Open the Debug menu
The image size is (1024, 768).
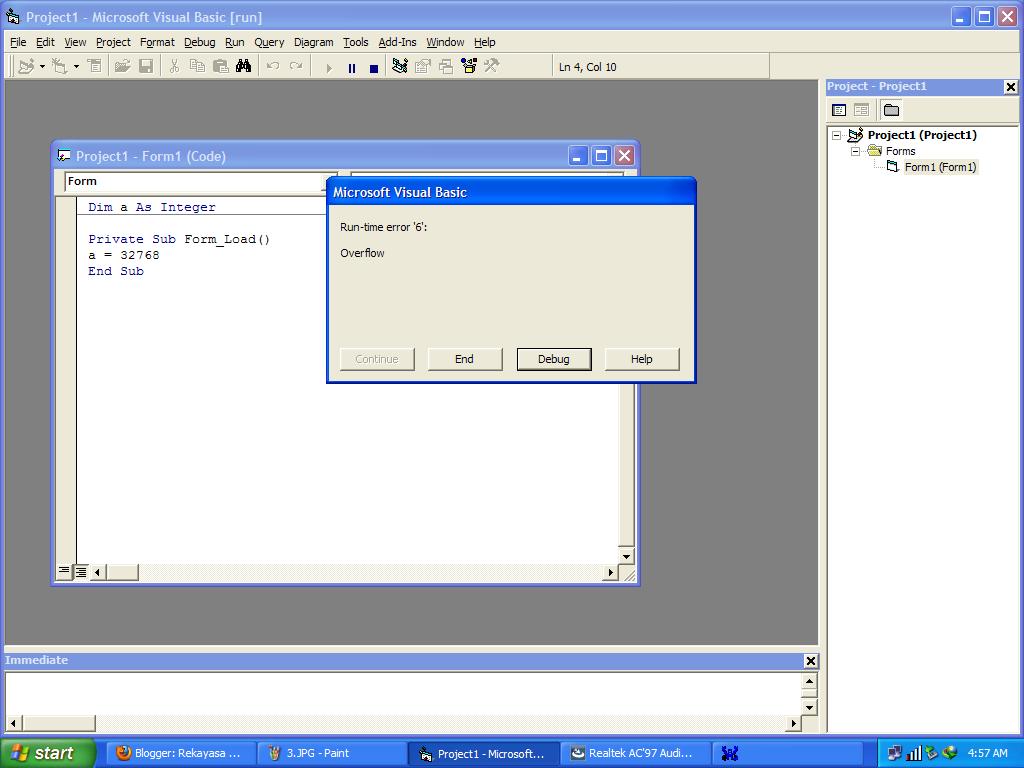pos(199,42)
